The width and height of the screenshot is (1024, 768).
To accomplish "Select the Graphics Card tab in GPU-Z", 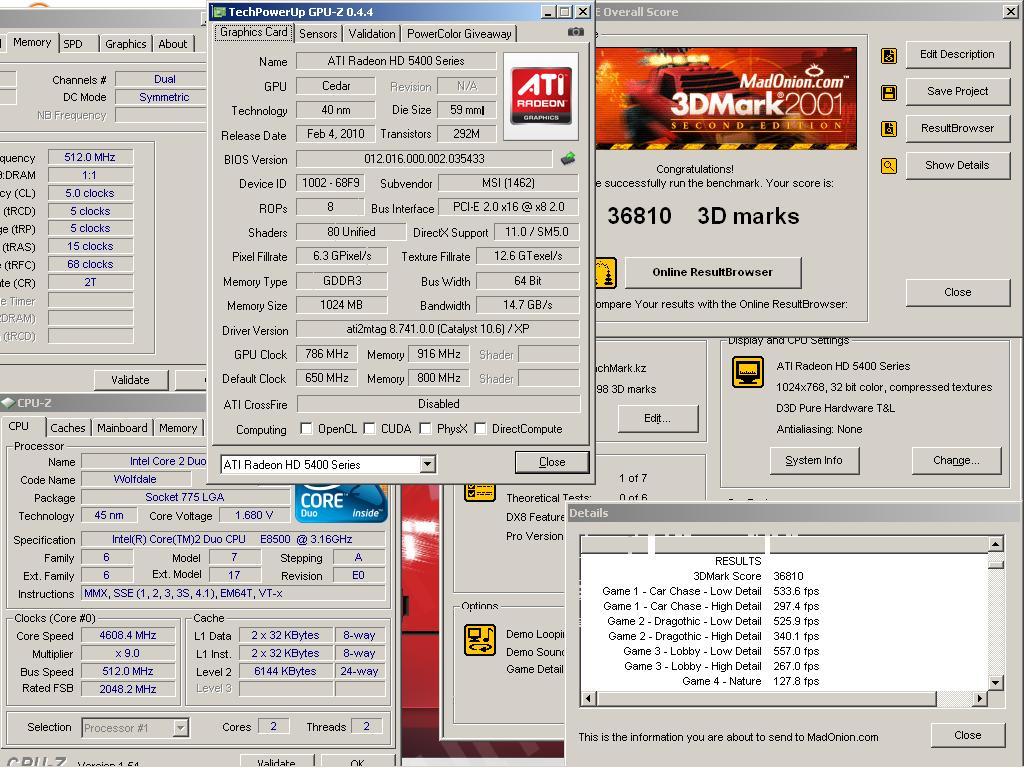I will pyautogui.click(x=253, y=32).
